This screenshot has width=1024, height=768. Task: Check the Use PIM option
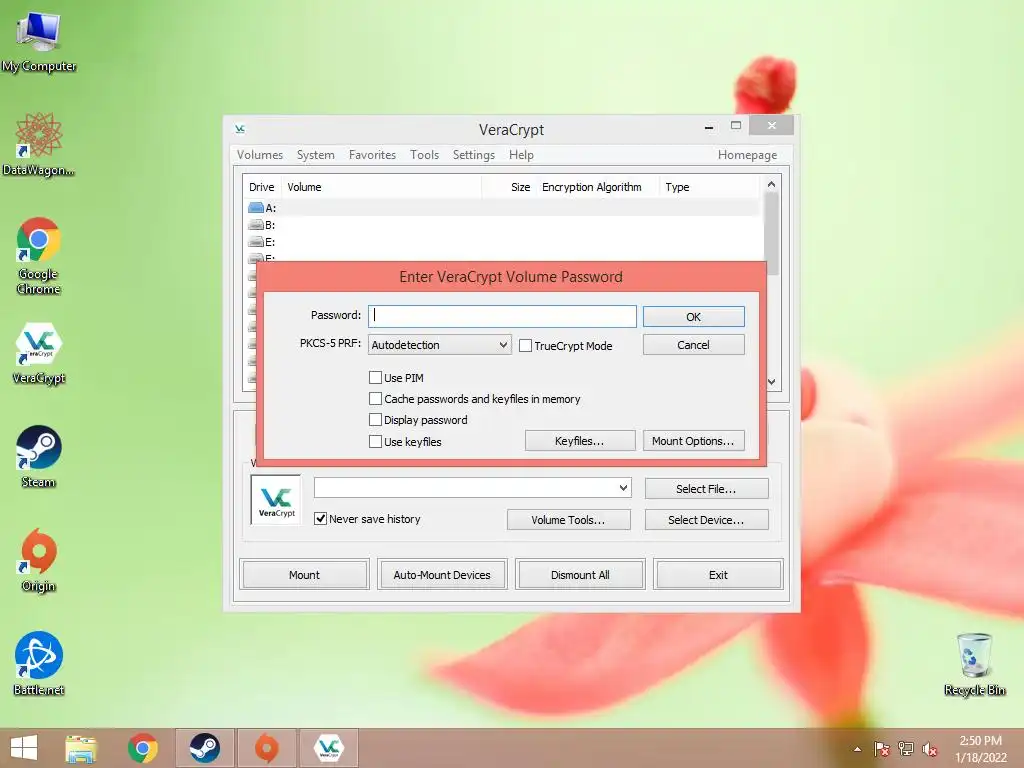(376, 377)
